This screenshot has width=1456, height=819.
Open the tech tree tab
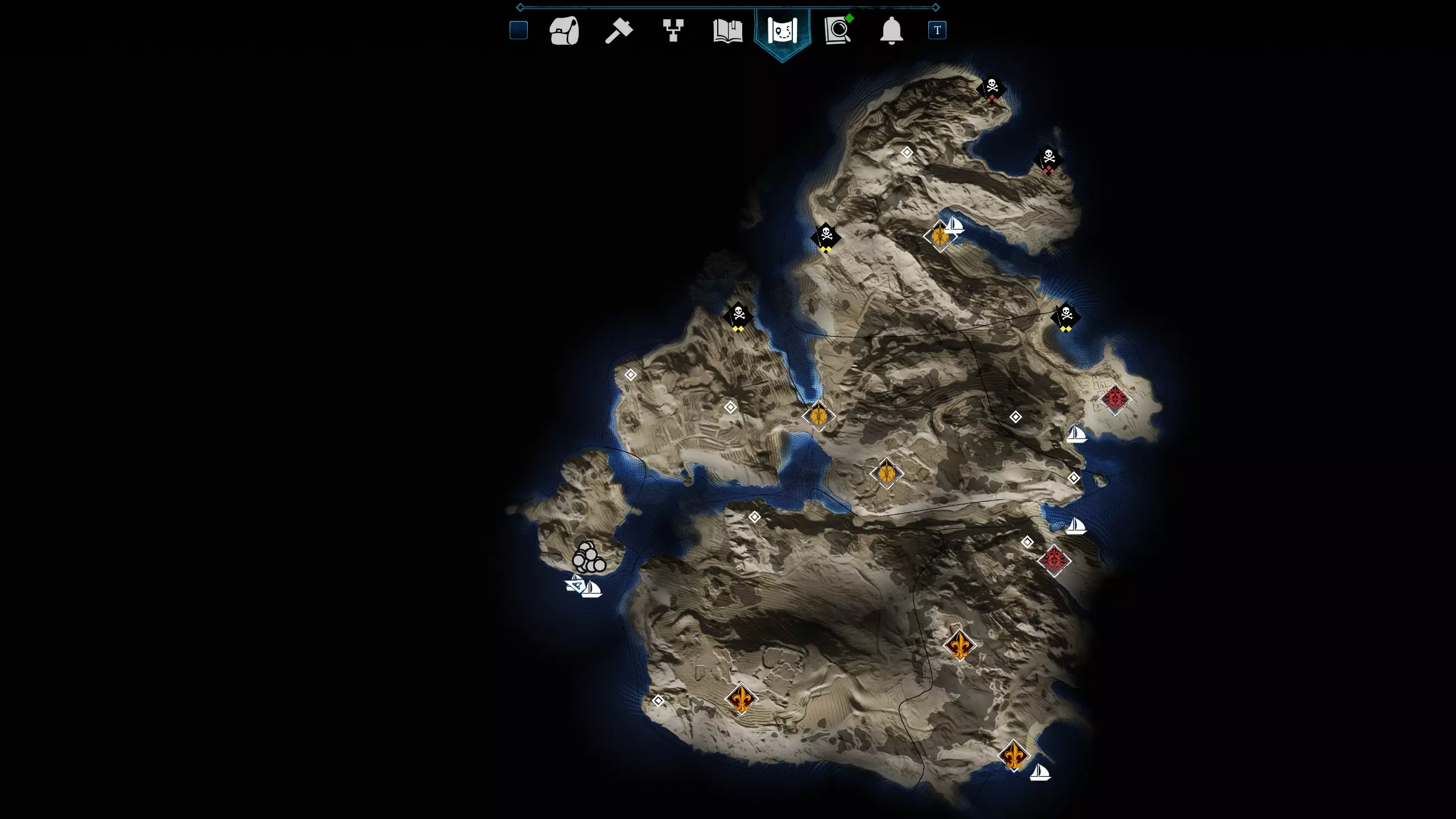point(673,31)
